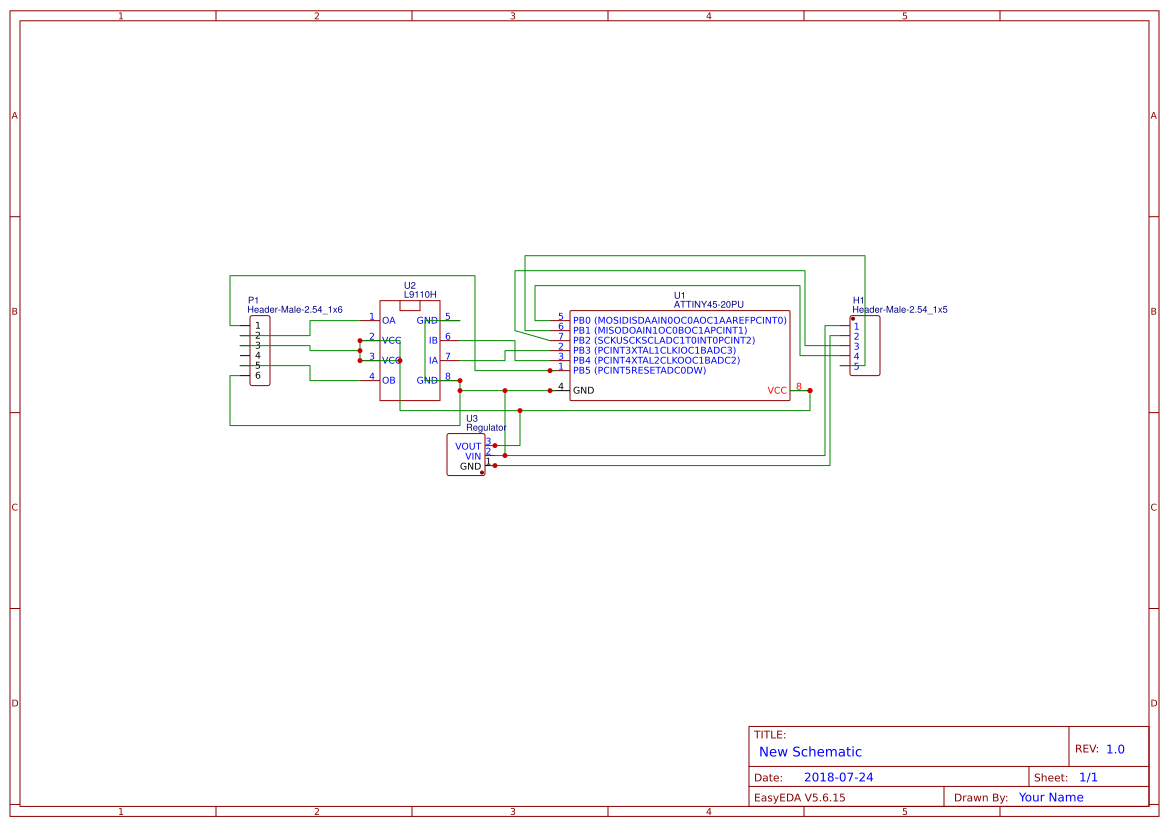Click the PB5 RESET pin label

tap(639, 371)
